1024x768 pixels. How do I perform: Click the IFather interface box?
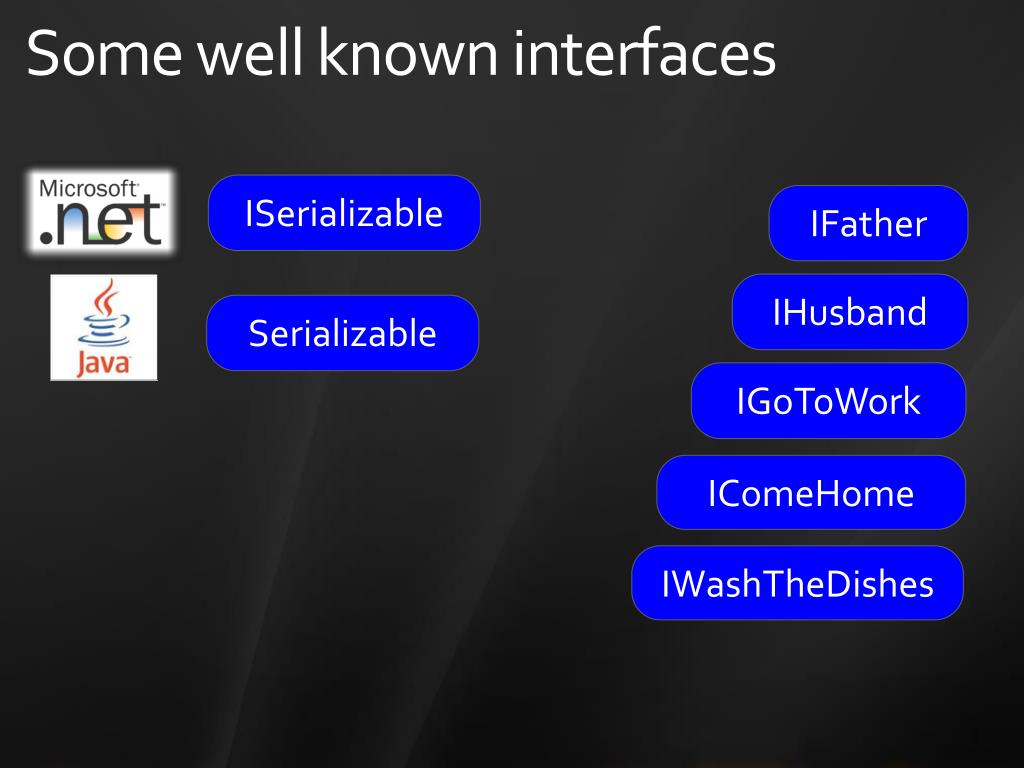pyautogui.click(x=868, y=223)
